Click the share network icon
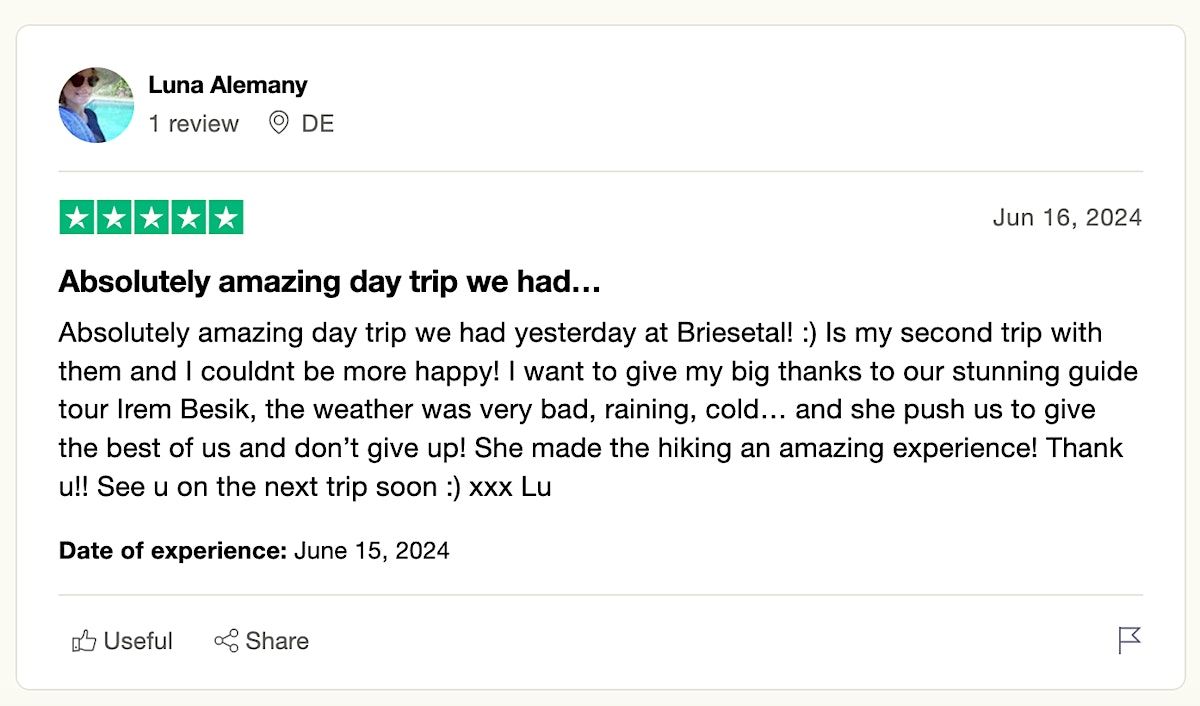1200x706 pixels. click(x=226, y=641)
